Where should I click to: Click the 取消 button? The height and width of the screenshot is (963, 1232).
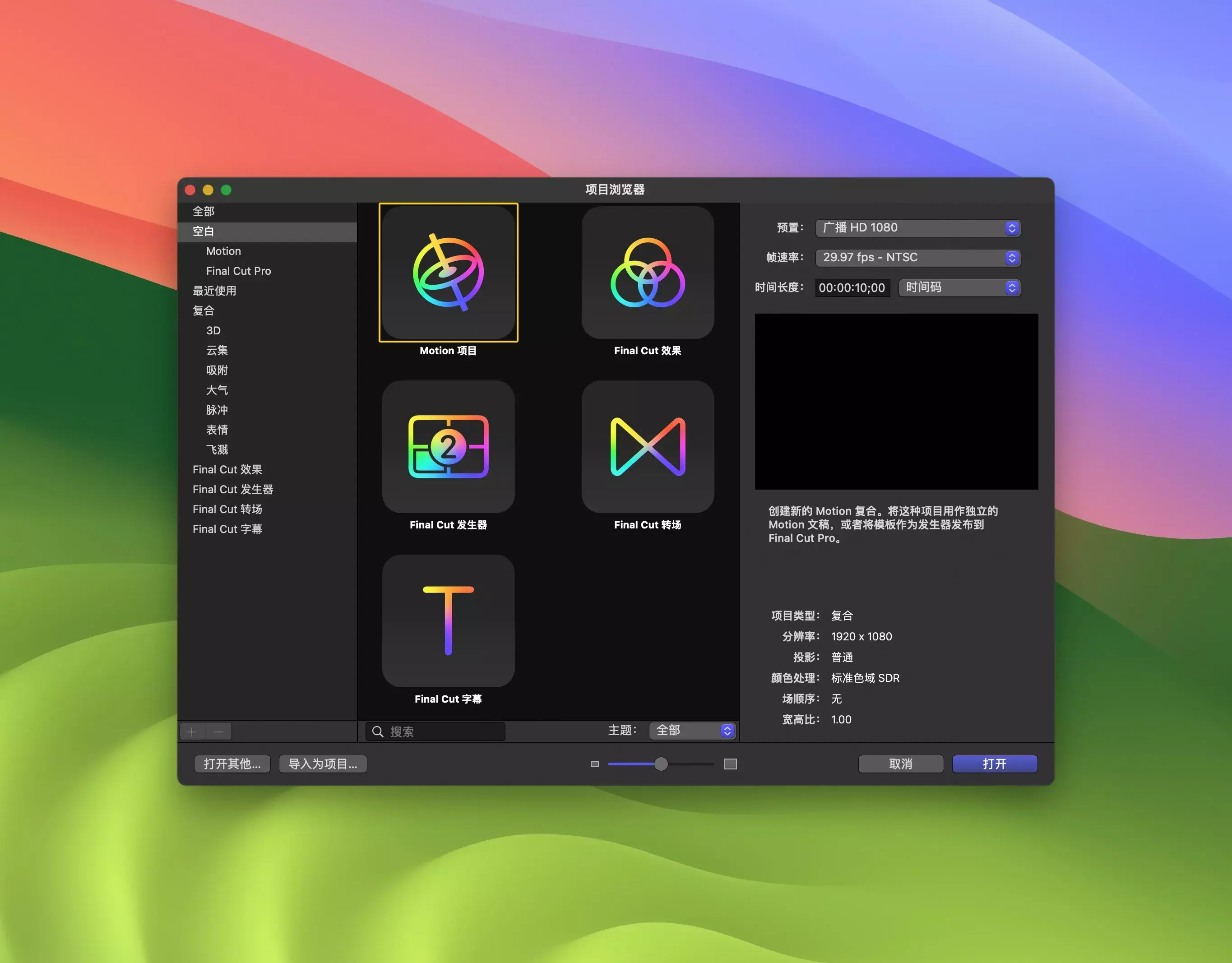point(900,763)
